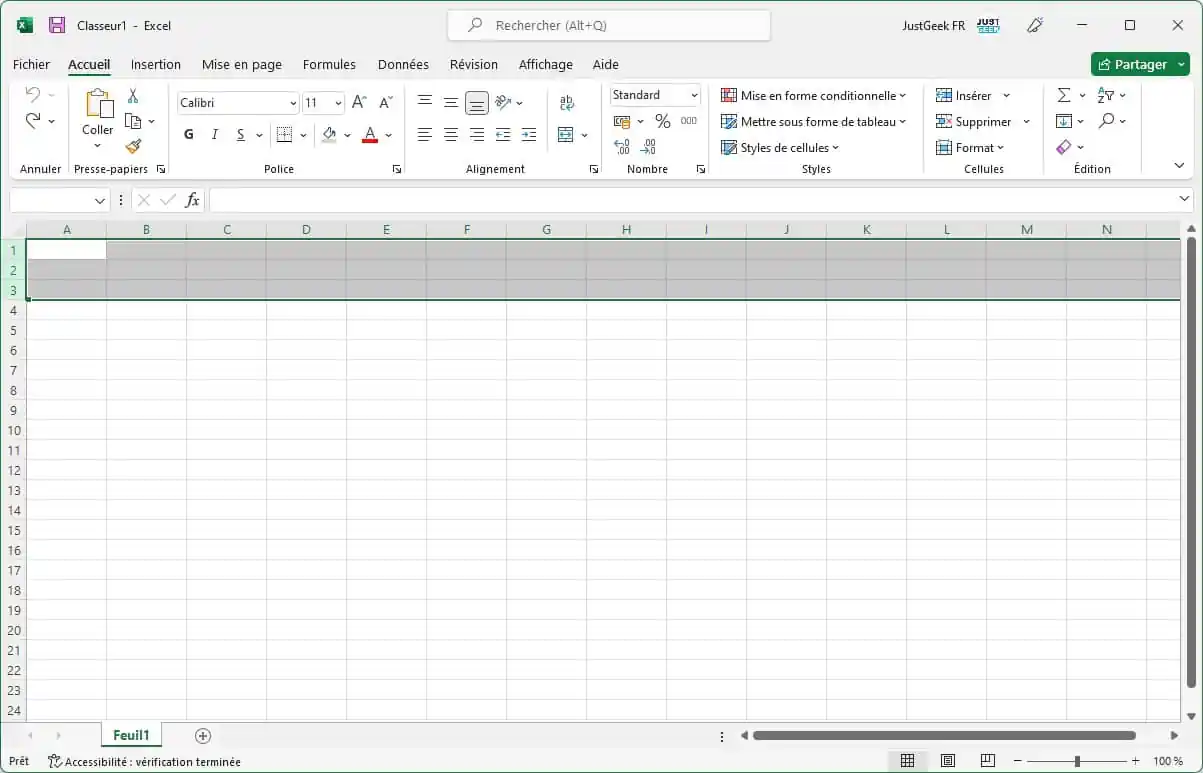Click the Clear eraser icon
This screenshot has width=1203, height=773.
[x=1064, y=147]
